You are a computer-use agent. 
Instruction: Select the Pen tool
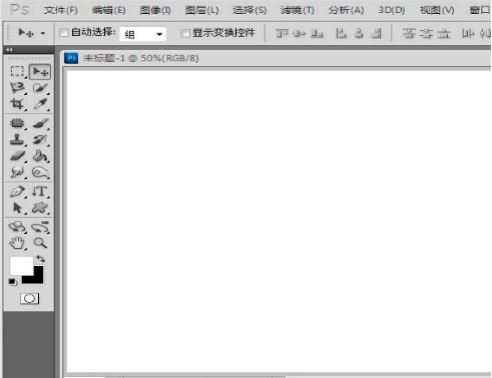click(x=17, y=192)
